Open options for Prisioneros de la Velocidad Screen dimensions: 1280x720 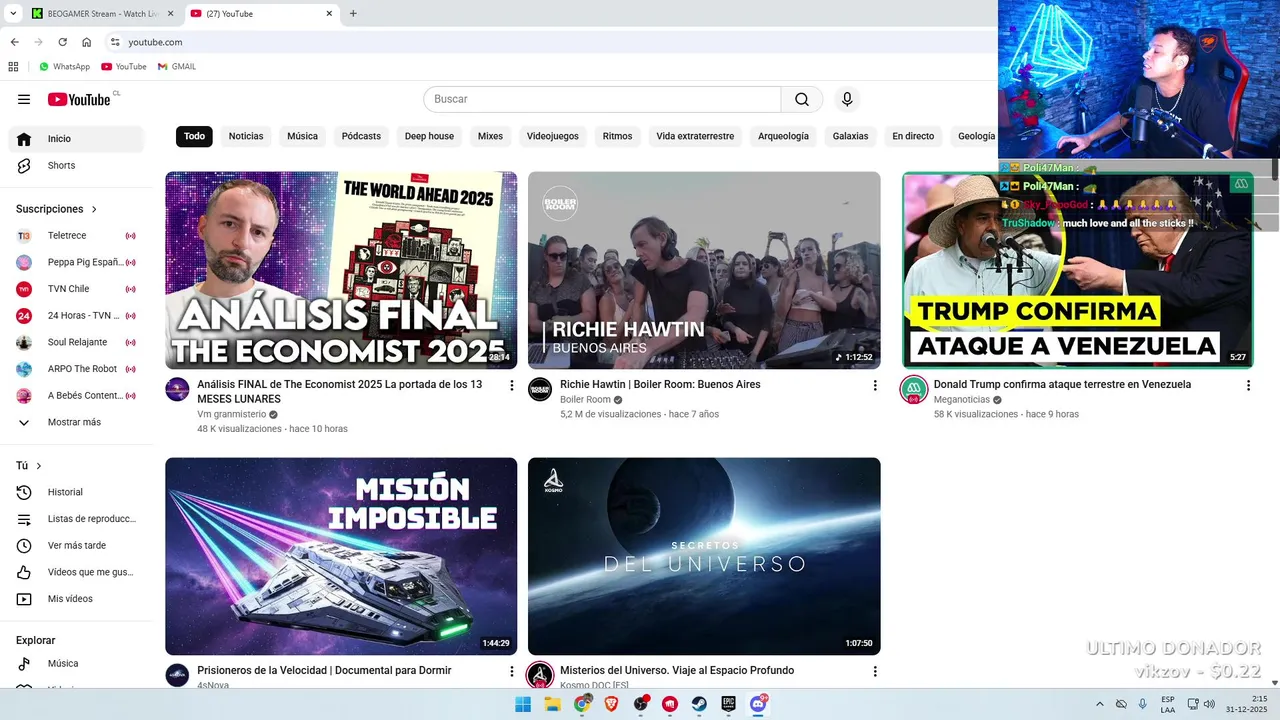(x=512, y=671)
